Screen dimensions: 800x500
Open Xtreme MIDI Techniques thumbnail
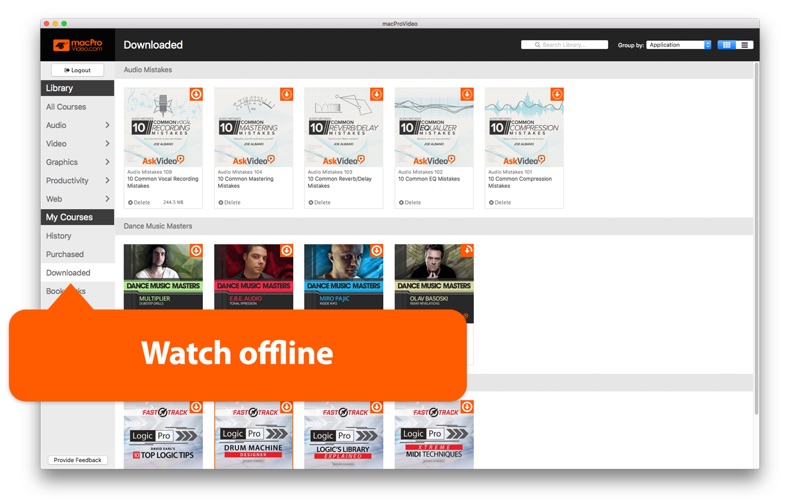tap(434, 435)
